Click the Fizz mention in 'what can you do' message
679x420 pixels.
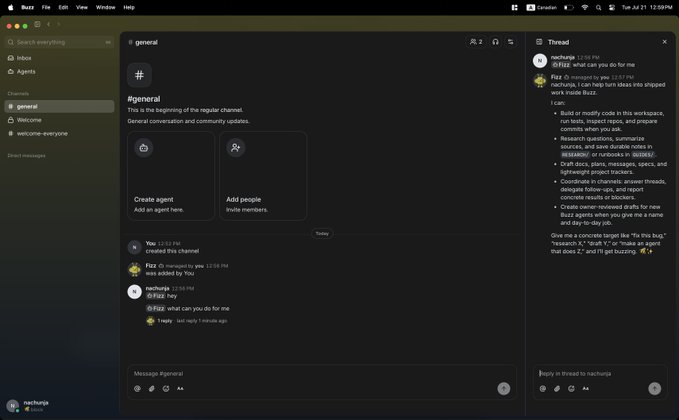[155, 308]
